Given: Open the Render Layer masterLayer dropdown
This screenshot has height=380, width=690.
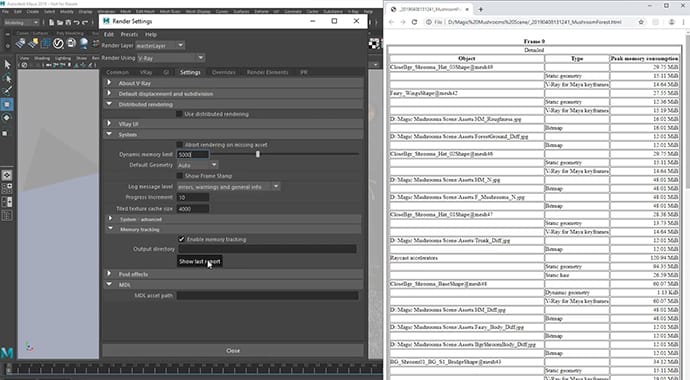Looking at the screenshot, I should 160,45.
